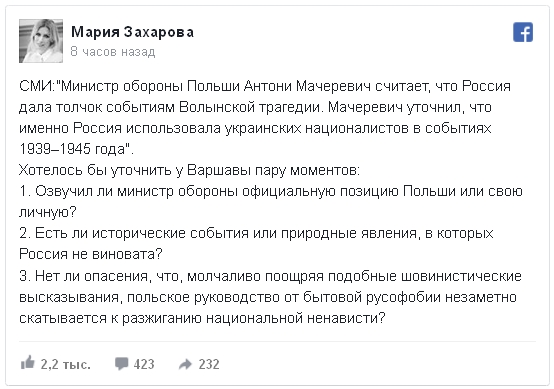Click the line 'Хотелось бы уточнить у Варшавы'

point(189,170)
